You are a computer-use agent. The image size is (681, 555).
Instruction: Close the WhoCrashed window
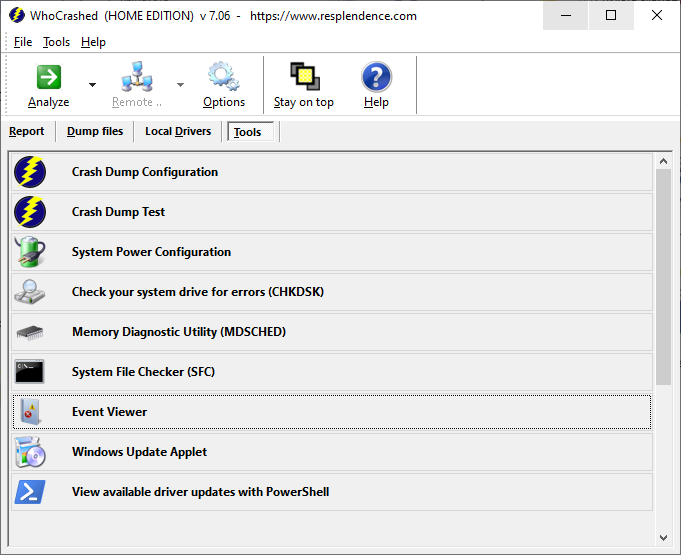(657, 16)
